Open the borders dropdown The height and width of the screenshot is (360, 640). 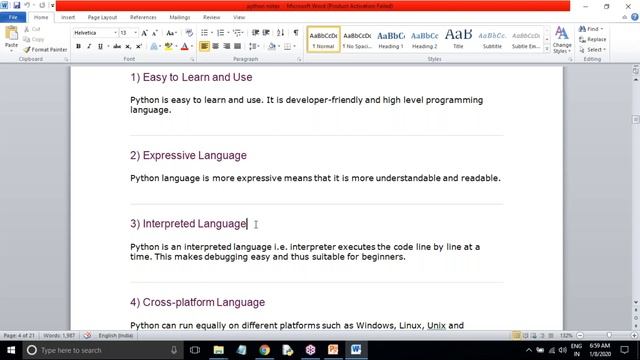[294, 47]
